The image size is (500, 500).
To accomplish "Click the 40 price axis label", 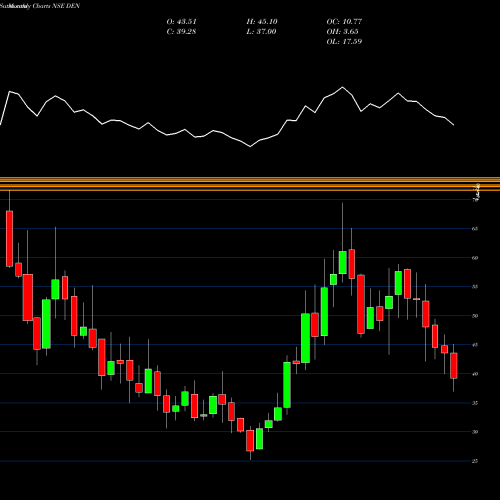I will [475, 374].
